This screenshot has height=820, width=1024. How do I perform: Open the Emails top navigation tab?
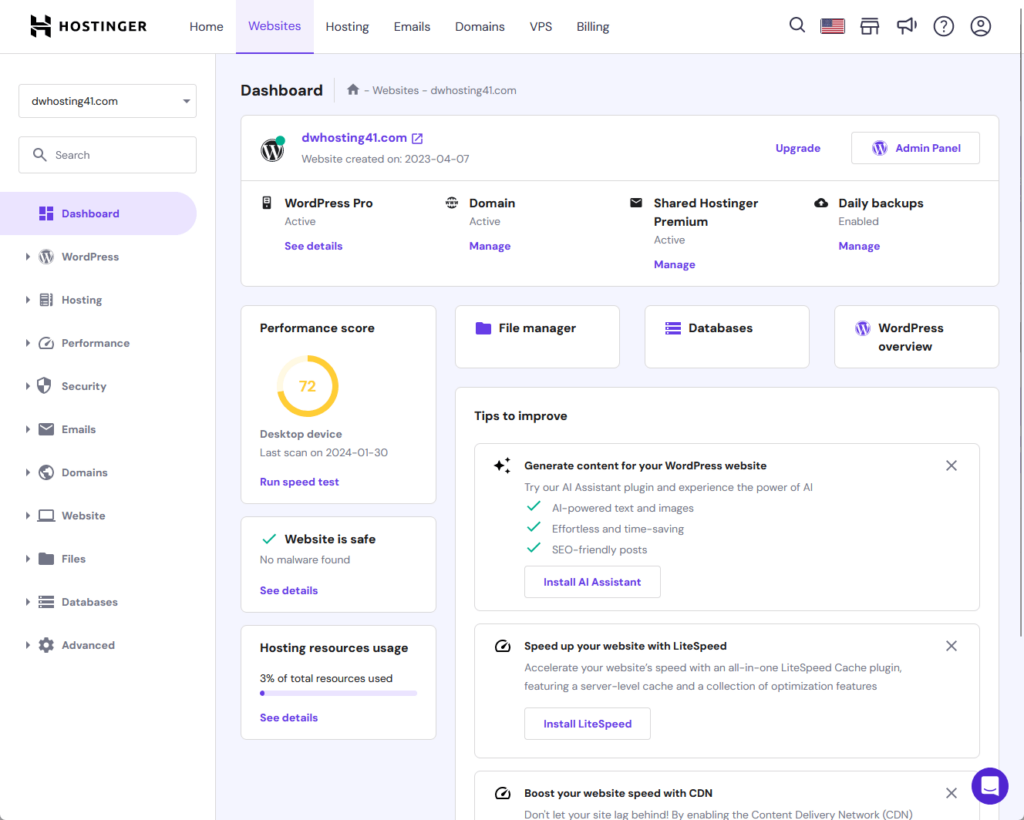coord(411,27)
